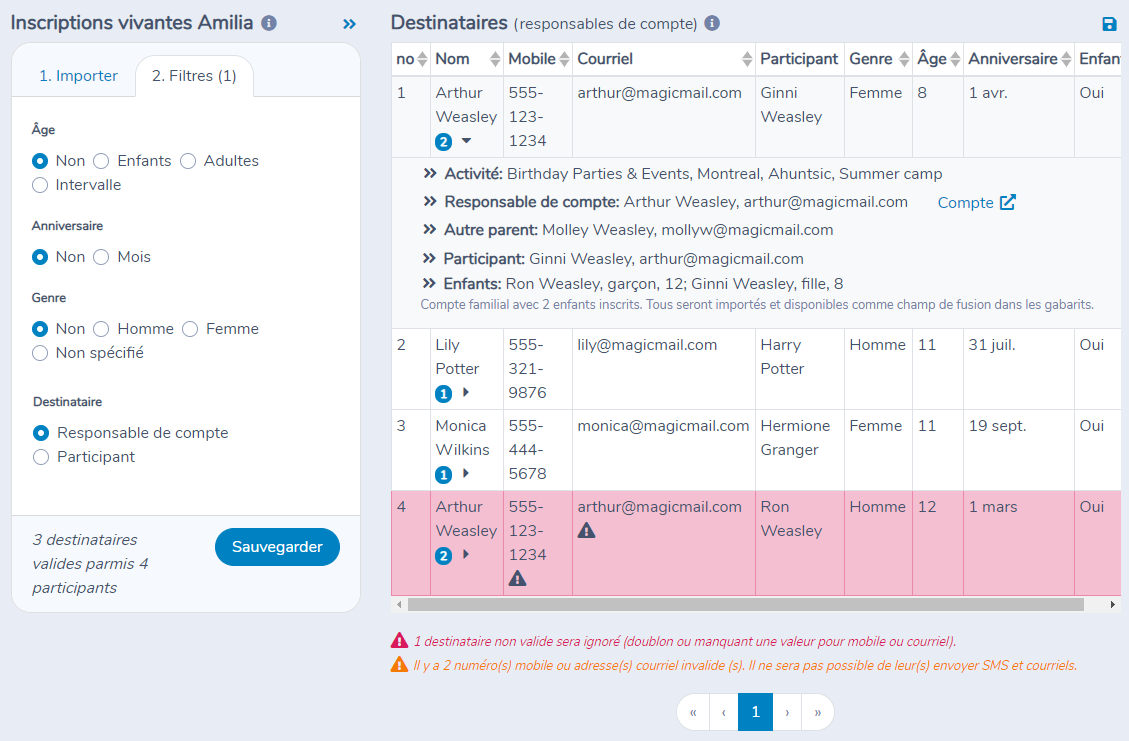Image resolution: width=1129 pixels, height=741 pixels.
Task: Select Enfants age filter
Action: [x=102, y=161]
